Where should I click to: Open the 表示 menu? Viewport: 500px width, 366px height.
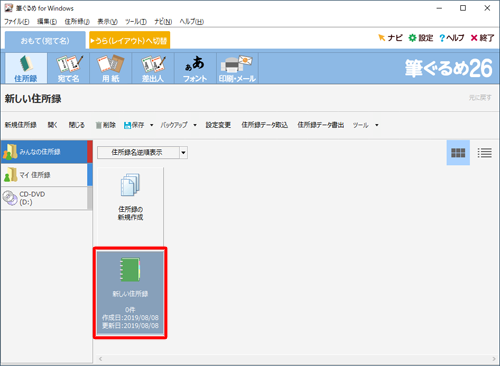tap(107, 22)
